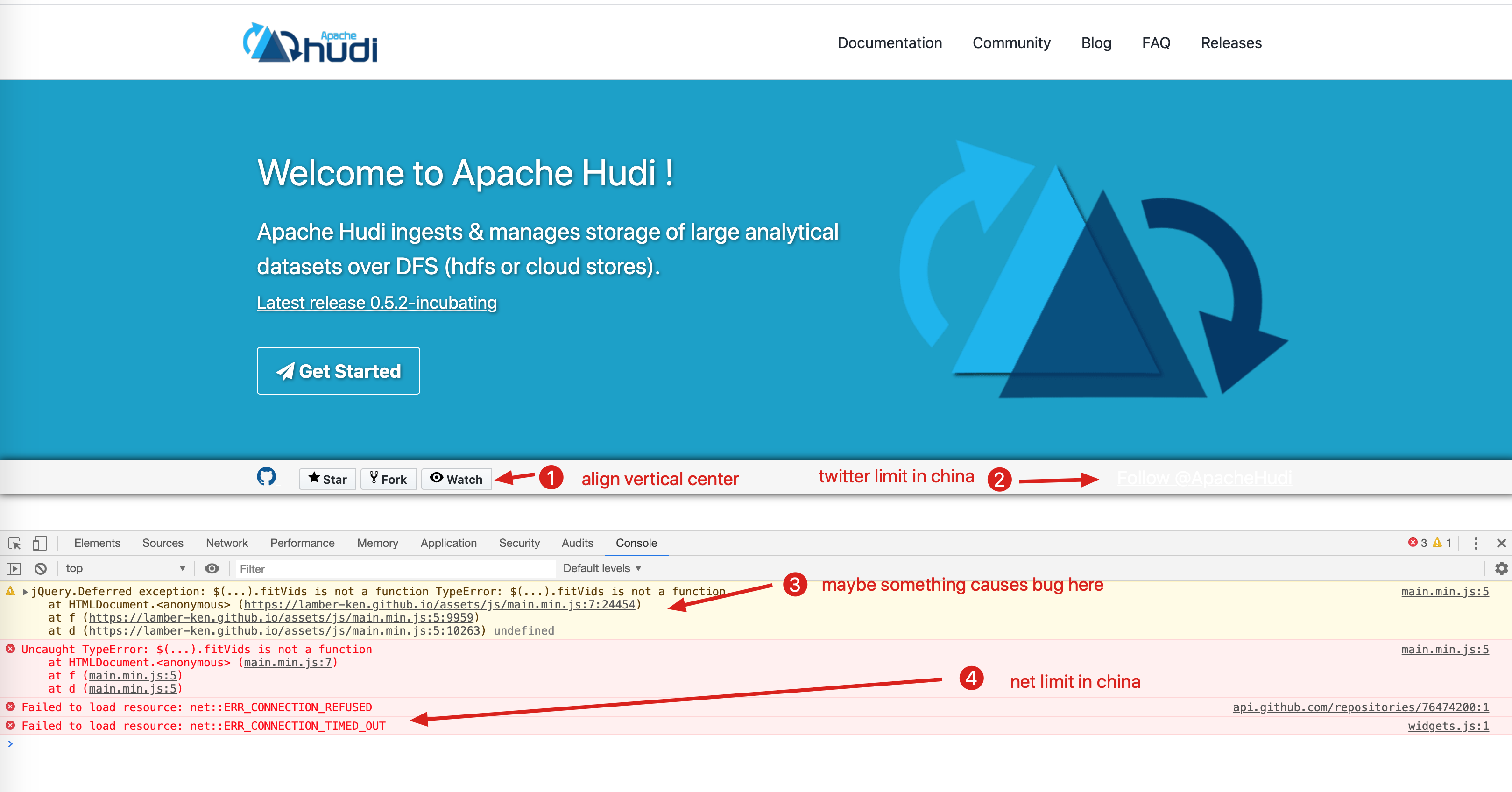Open console settings gear icon
Screen dimensions: 1512x792
(x=1501, y=568)
